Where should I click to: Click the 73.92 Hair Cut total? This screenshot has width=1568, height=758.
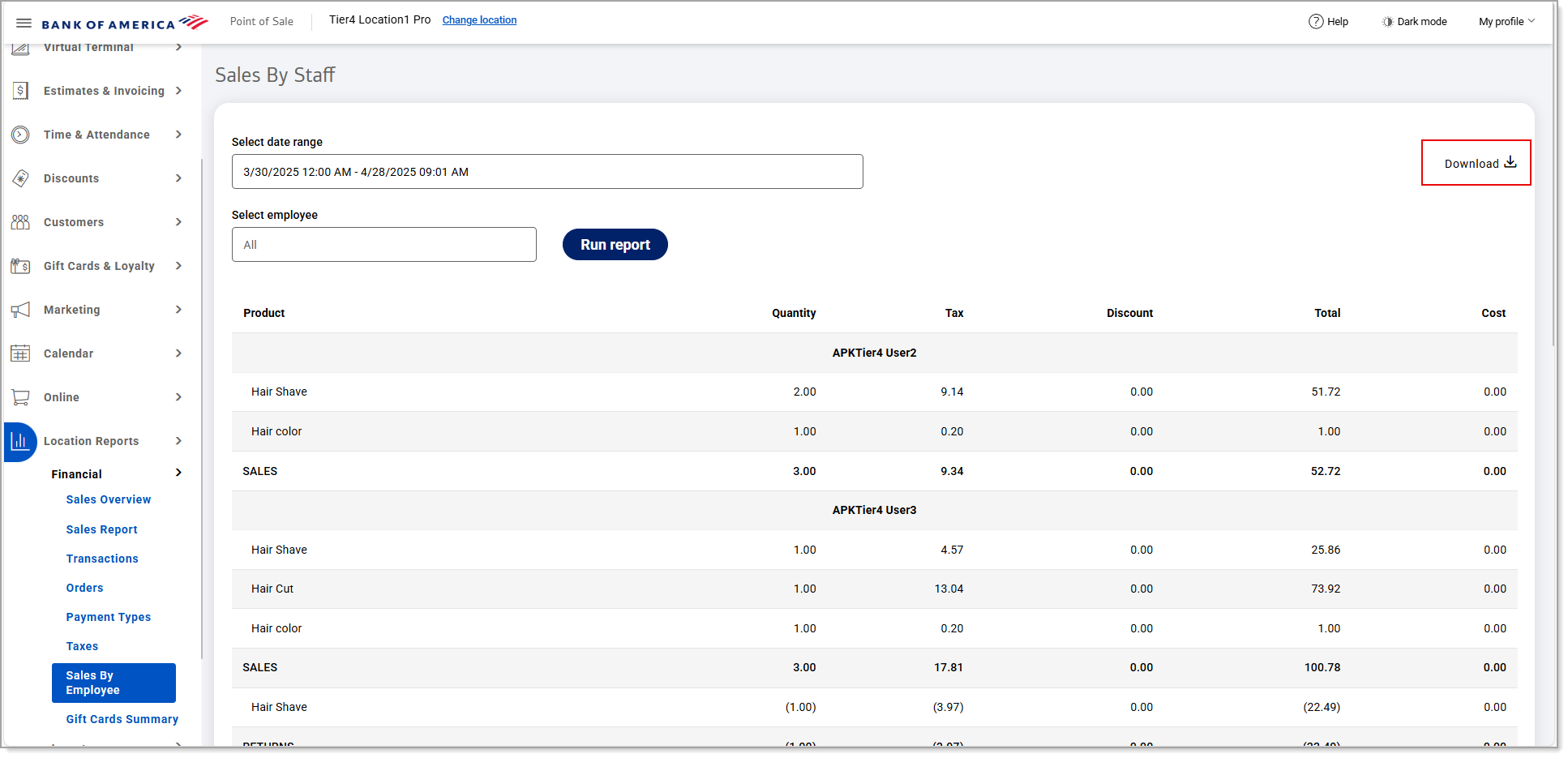pos(1326,589)
